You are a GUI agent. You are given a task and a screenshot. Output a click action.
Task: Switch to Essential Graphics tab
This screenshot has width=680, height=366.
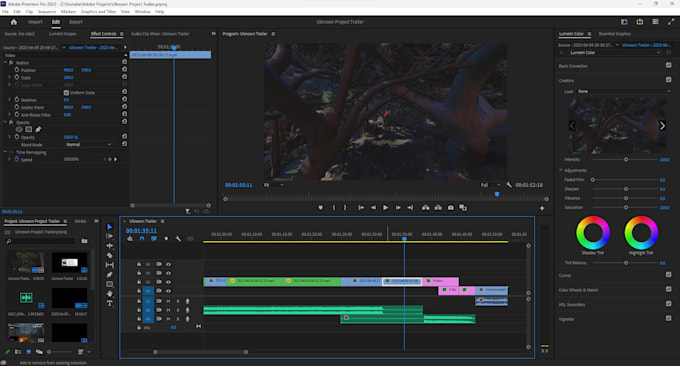615,34
